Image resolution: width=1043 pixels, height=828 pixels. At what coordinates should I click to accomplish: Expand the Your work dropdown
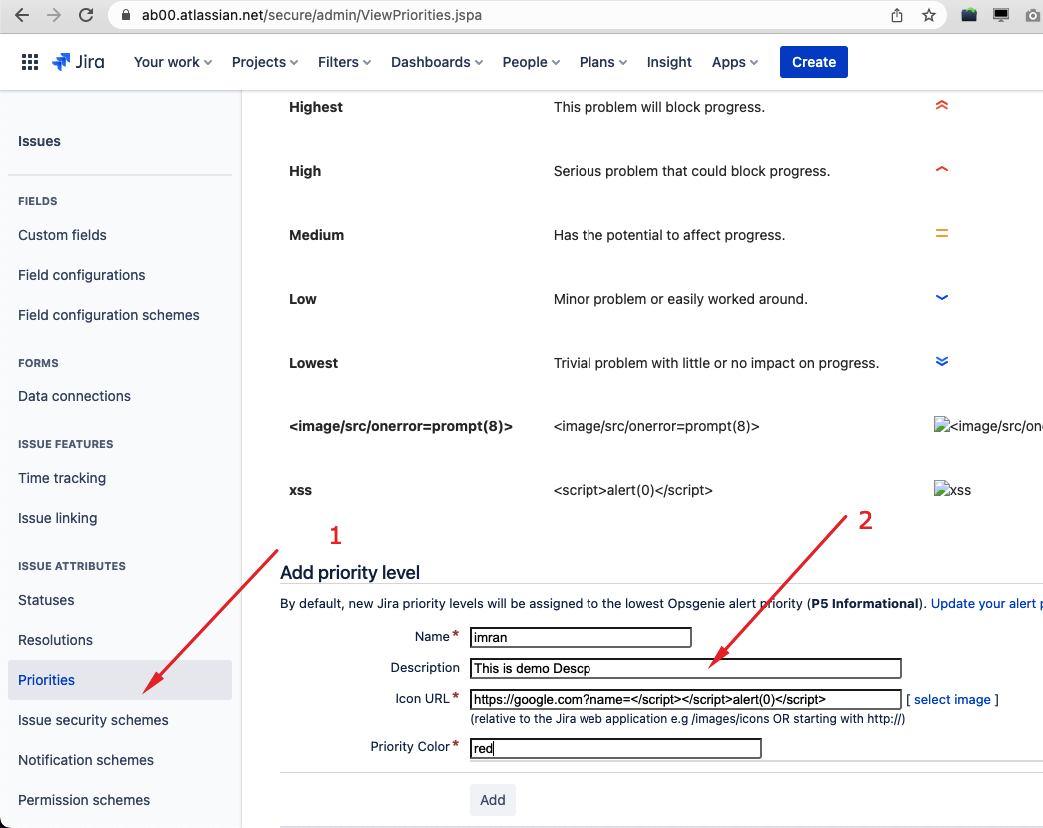point(172,62)
